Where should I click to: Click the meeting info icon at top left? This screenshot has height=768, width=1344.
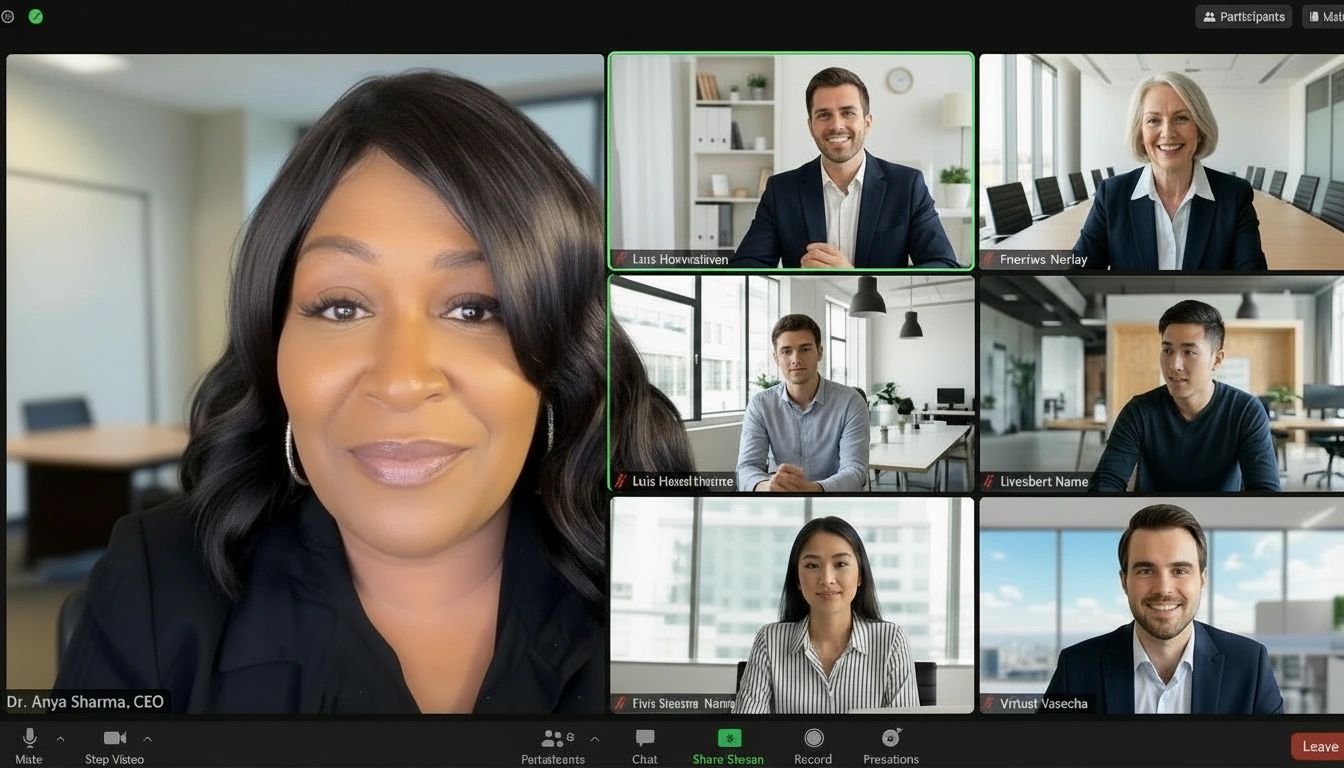click(9, 17)
